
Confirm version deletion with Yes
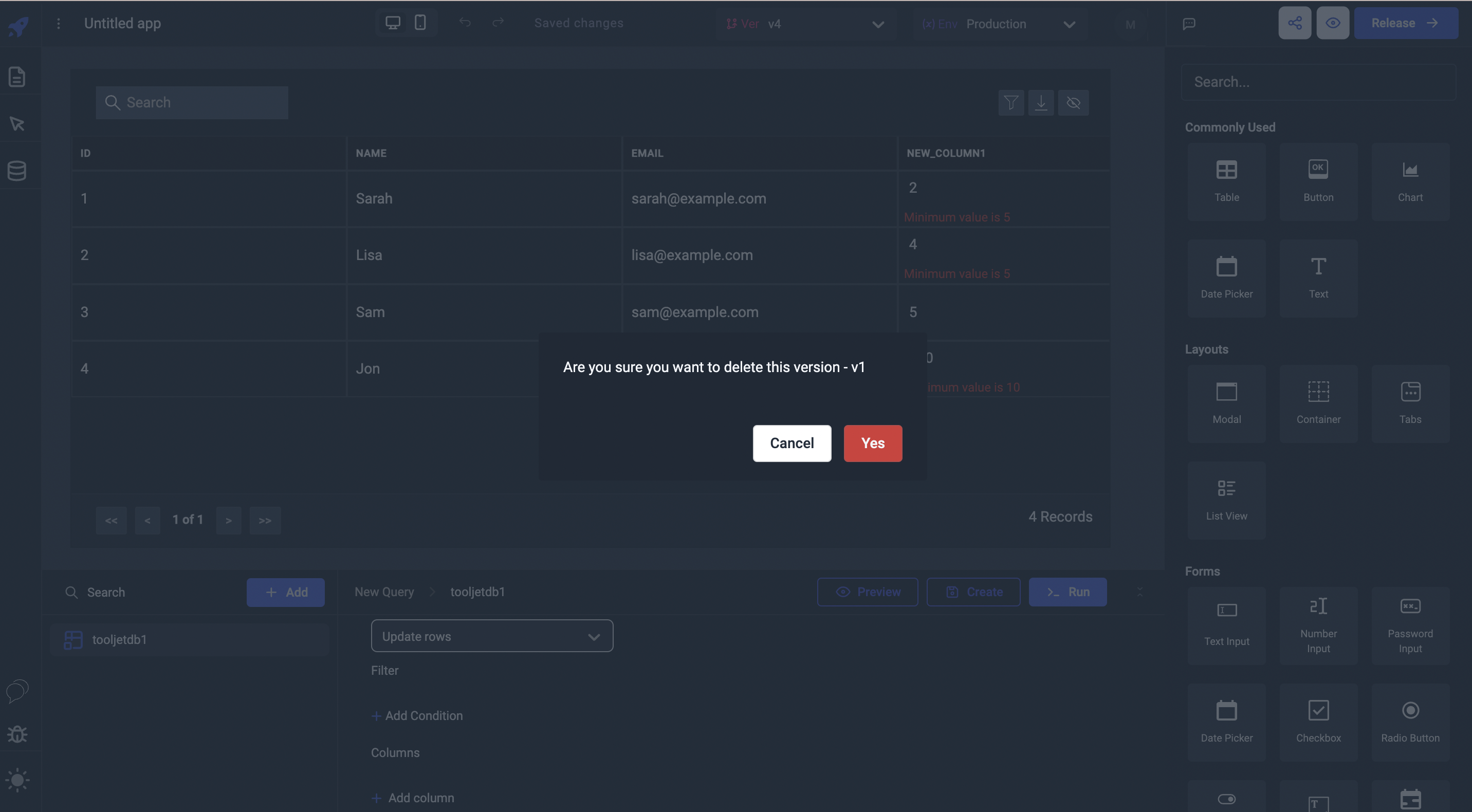[873, 443]
